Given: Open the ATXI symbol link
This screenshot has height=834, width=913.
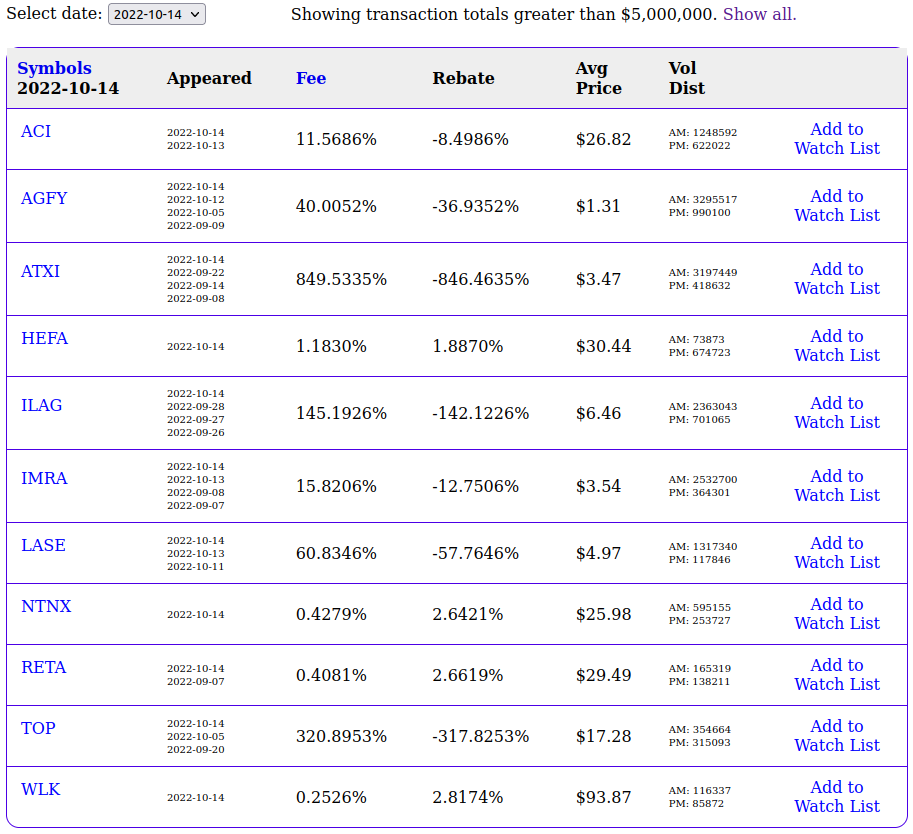Looking at the screenshot, I should pyautogui.click(x=40, y=271).
